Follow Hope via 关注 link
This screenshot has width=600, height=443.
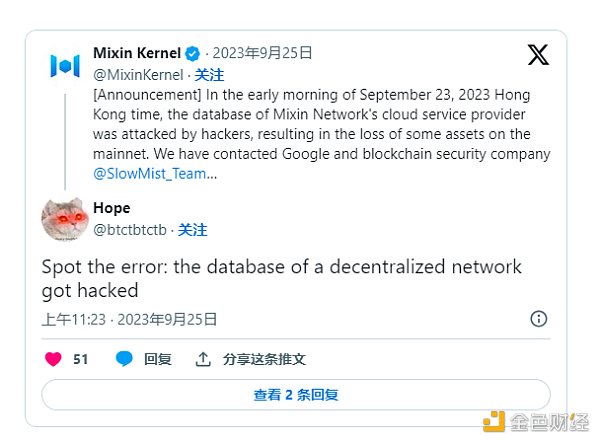[x=192, y=230]
